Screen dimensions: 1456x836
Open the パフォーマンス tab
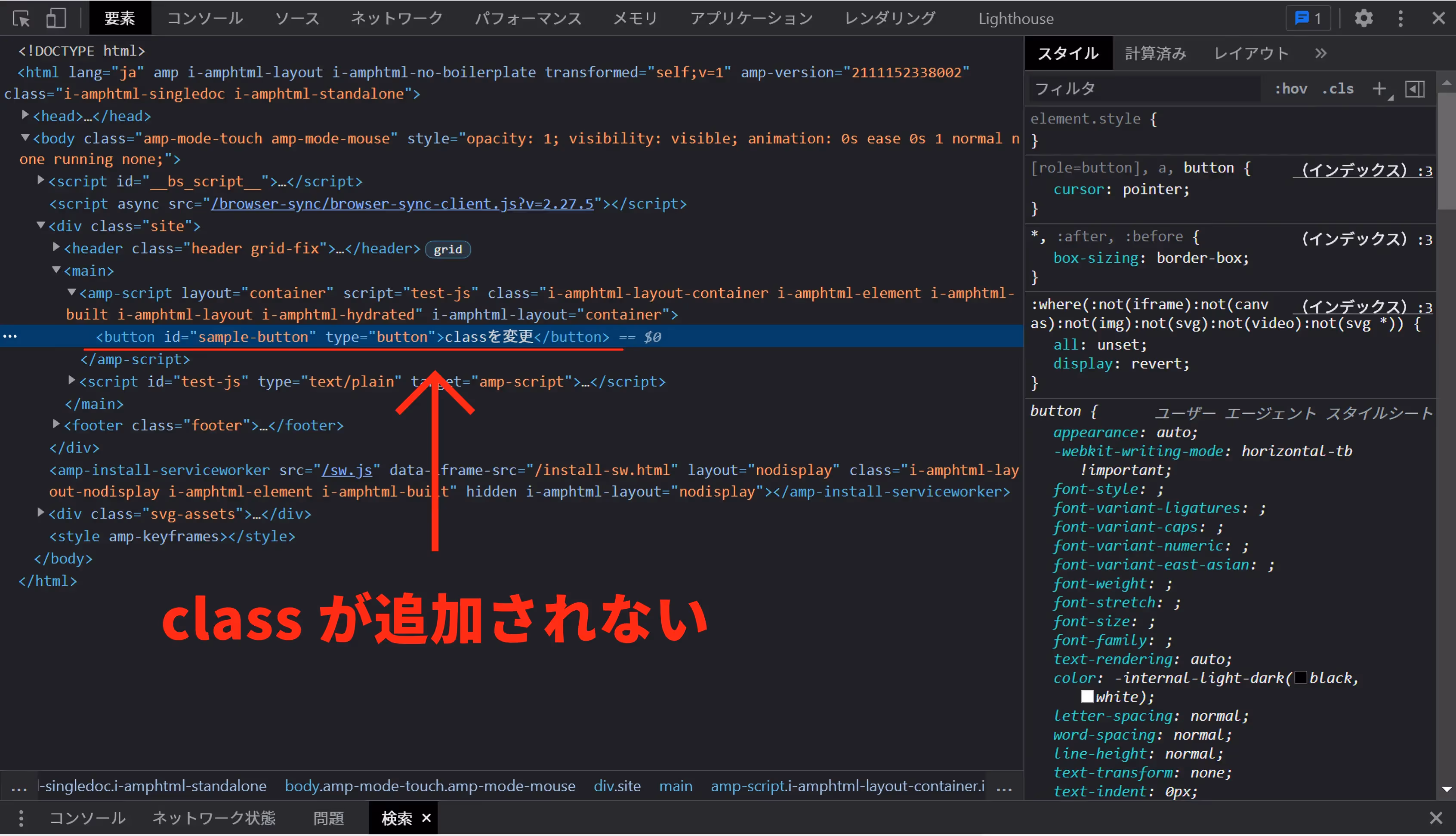tap(528, 18)
